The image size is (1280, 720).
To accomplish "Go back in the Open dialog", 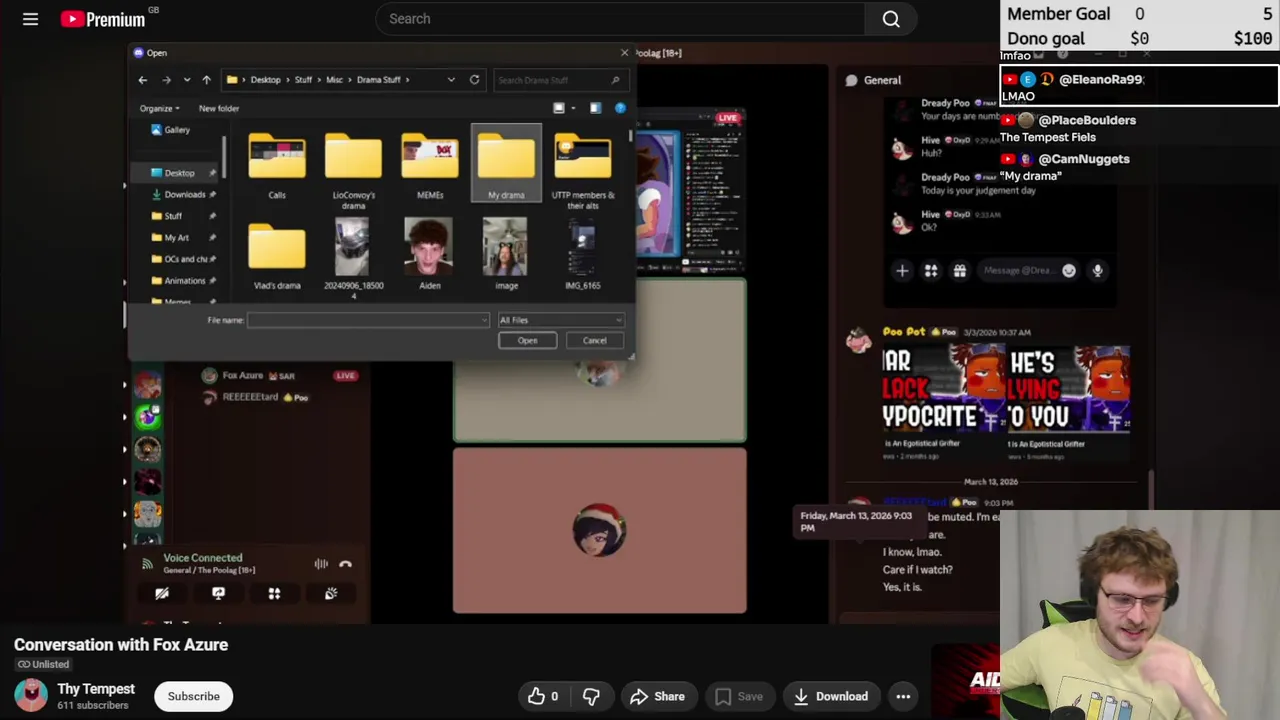I will pyautogui.click(x=143, y=80).
